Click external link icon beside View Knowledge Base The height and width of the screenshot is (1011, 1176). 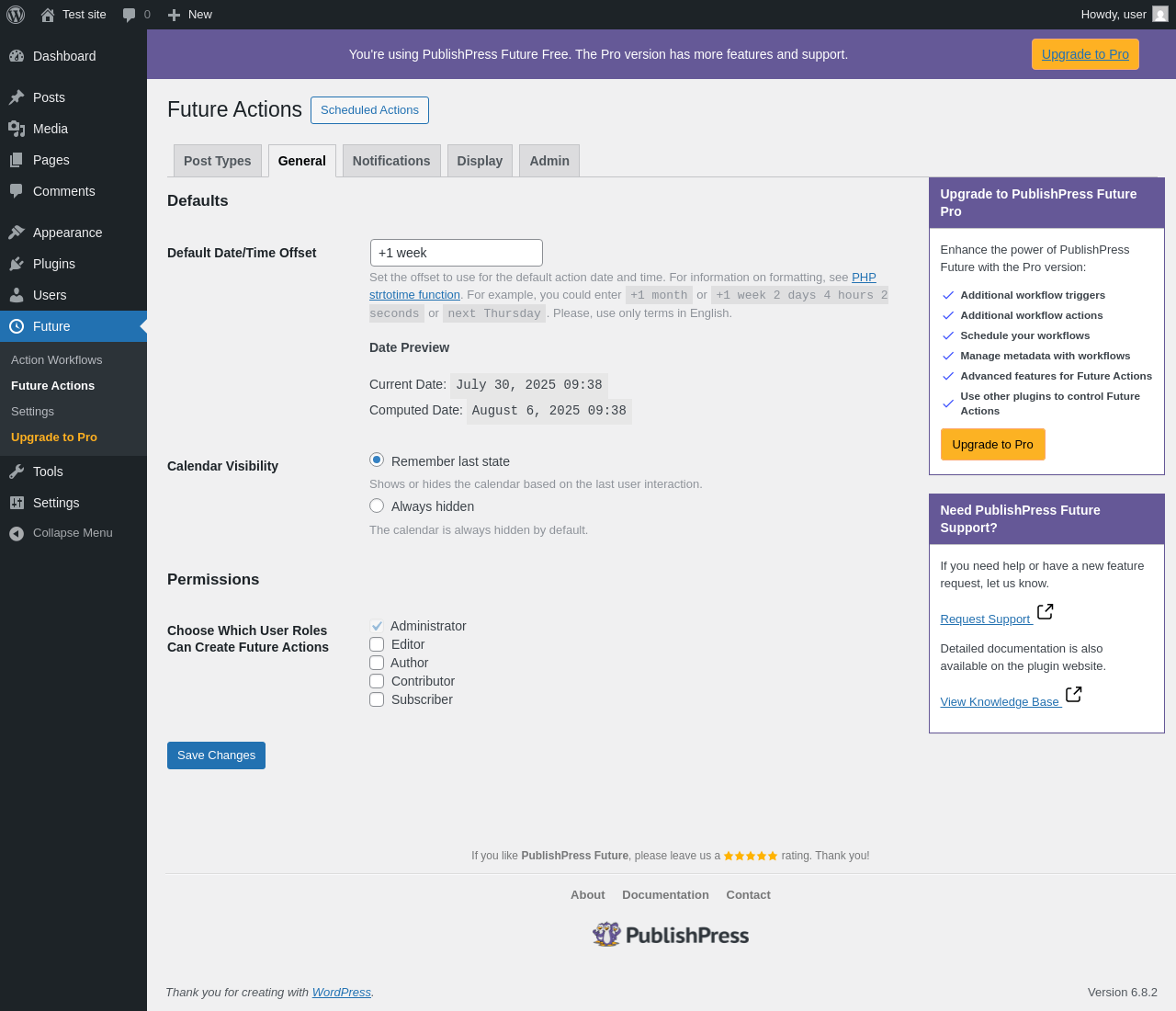1073,694
